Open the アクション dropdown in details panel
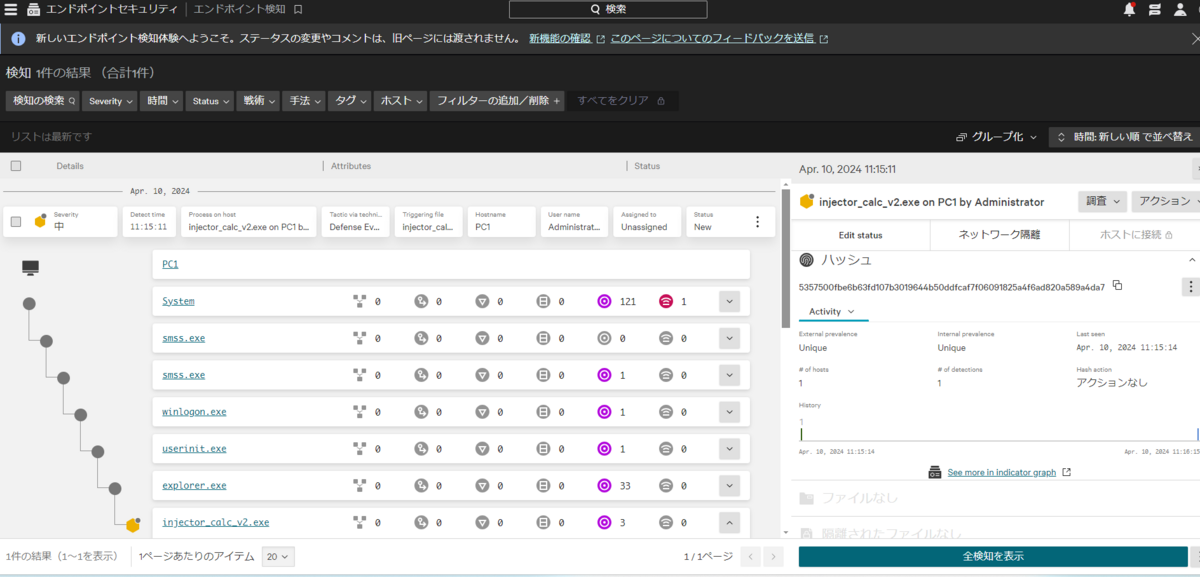1200x577 pixels. click(x=1166, y=201)
